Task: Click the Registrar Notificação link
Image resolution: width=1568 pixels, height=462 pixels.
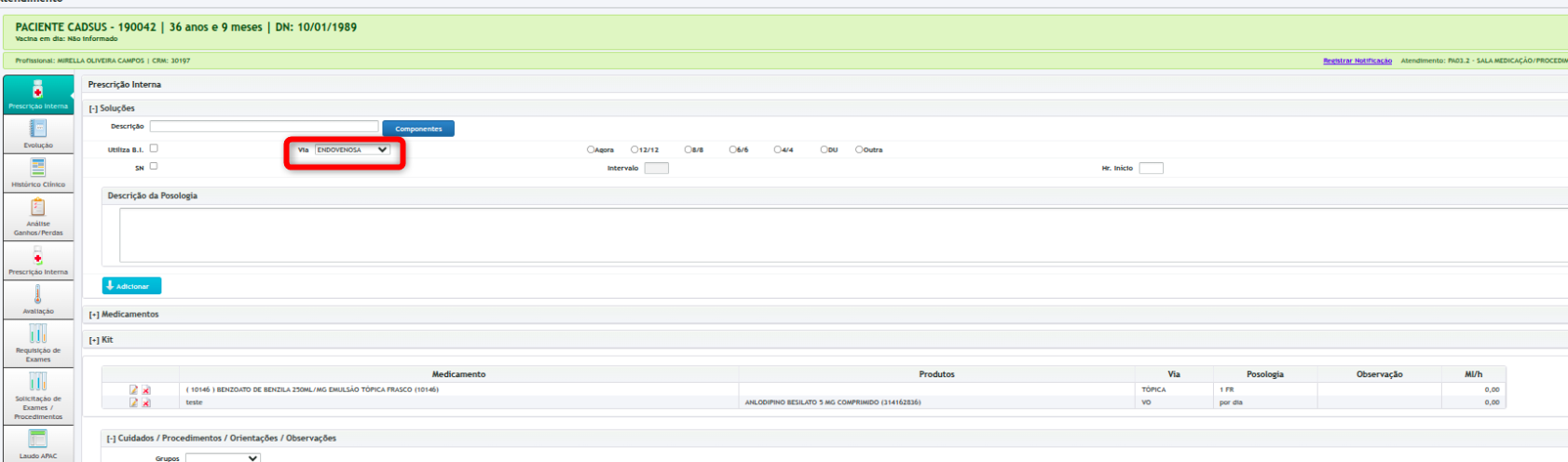Action: click(1357, 61)
